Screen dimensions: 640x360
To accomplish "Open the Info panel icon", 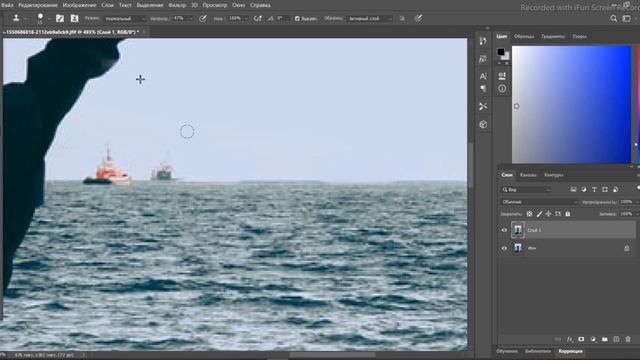I will coord(502,89).
